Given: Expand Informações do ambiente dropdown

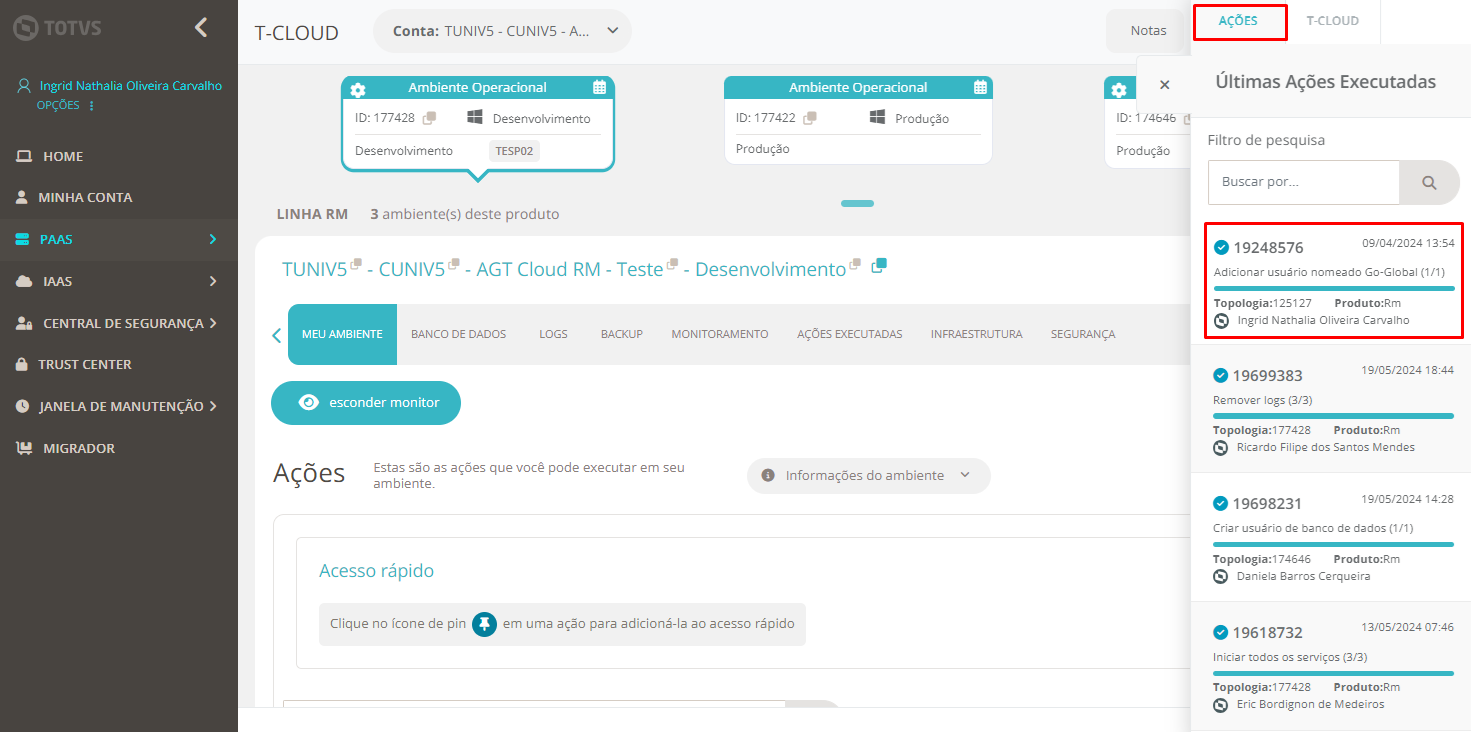Looking at the screenshot, I should click(869, 475).
